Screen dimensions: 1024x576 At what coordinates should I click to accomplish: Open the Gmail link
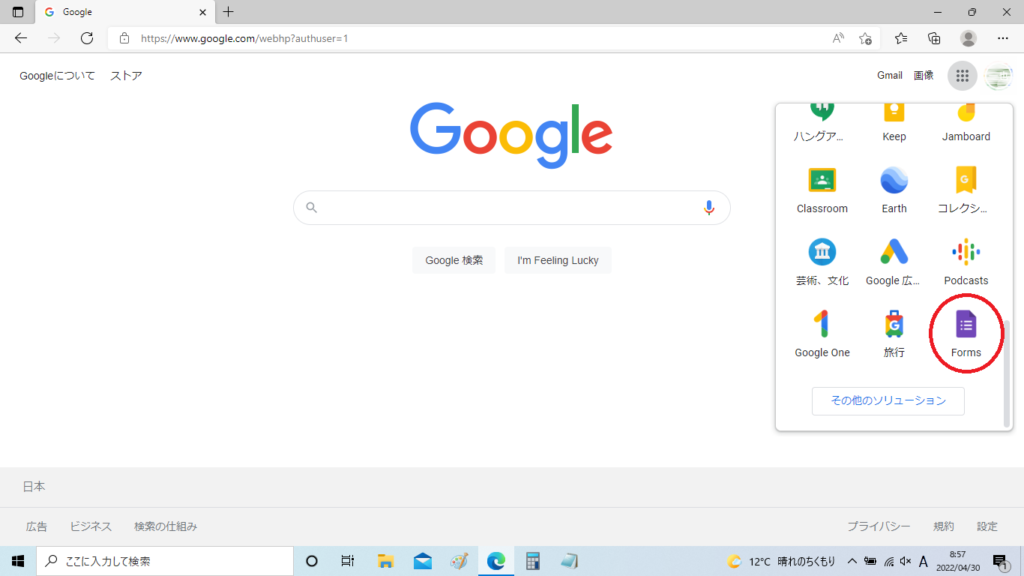[x=889, y=75]
